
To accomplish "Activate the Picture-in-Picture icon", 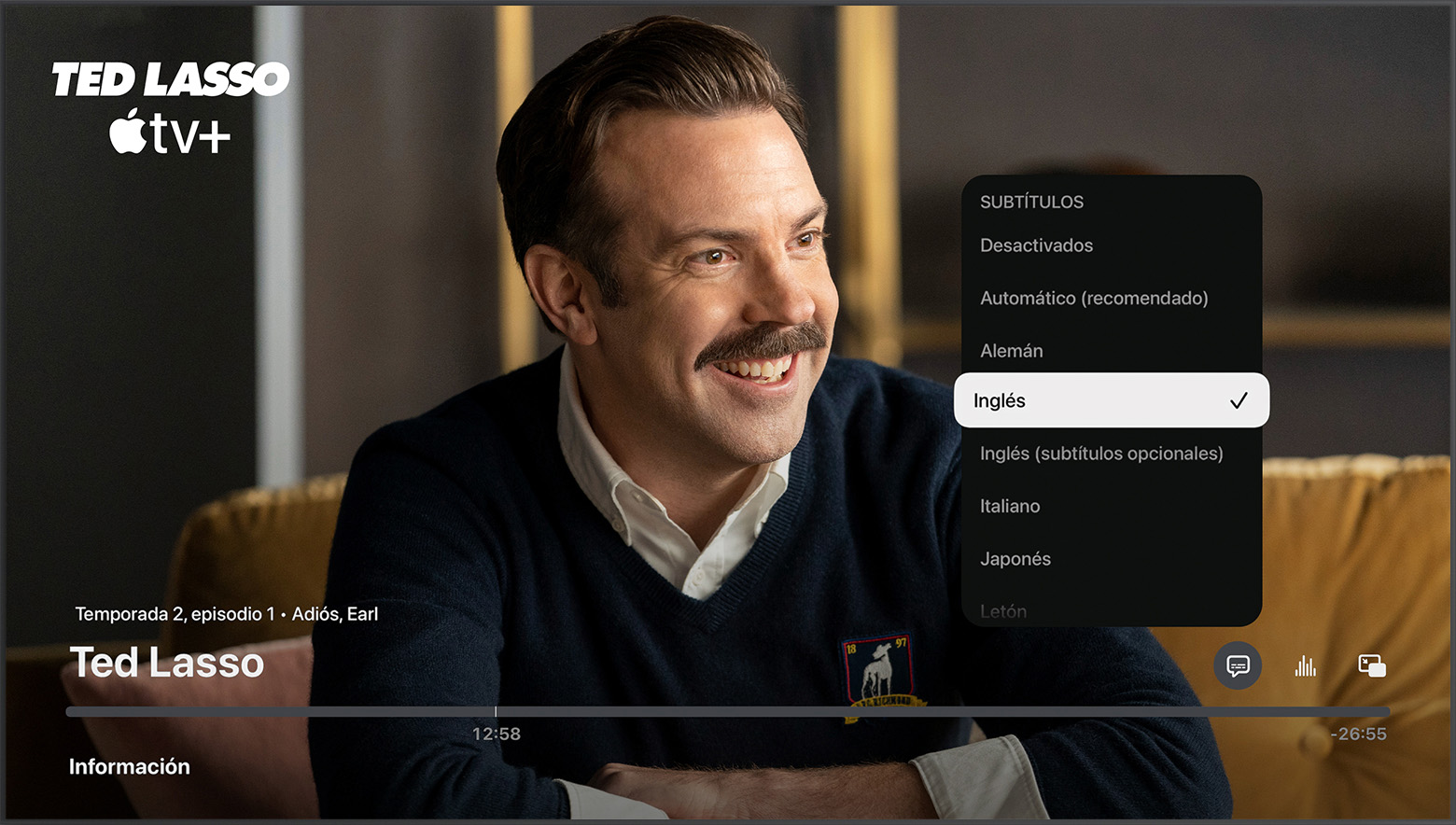I will coord(1372,665).
